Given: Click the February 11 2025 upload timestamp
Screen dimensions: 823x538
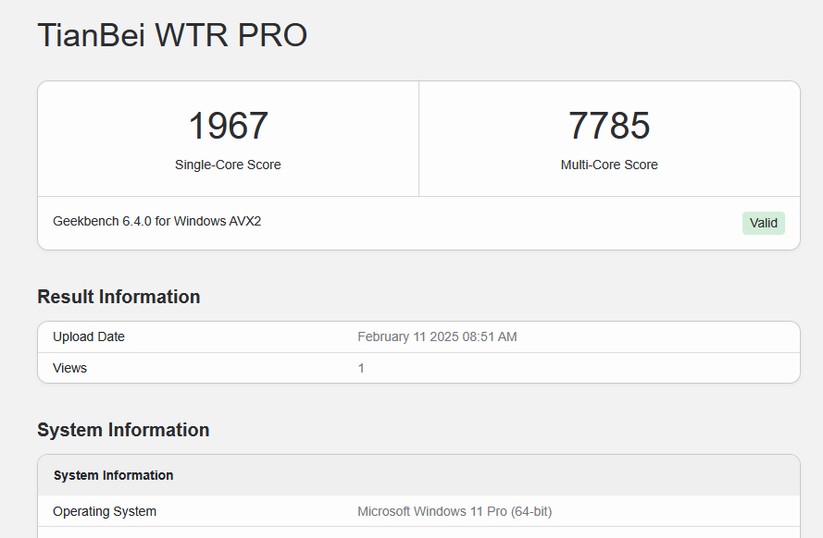Looking at the screenshot, I should pyautogui.click(x=437, y=337).
